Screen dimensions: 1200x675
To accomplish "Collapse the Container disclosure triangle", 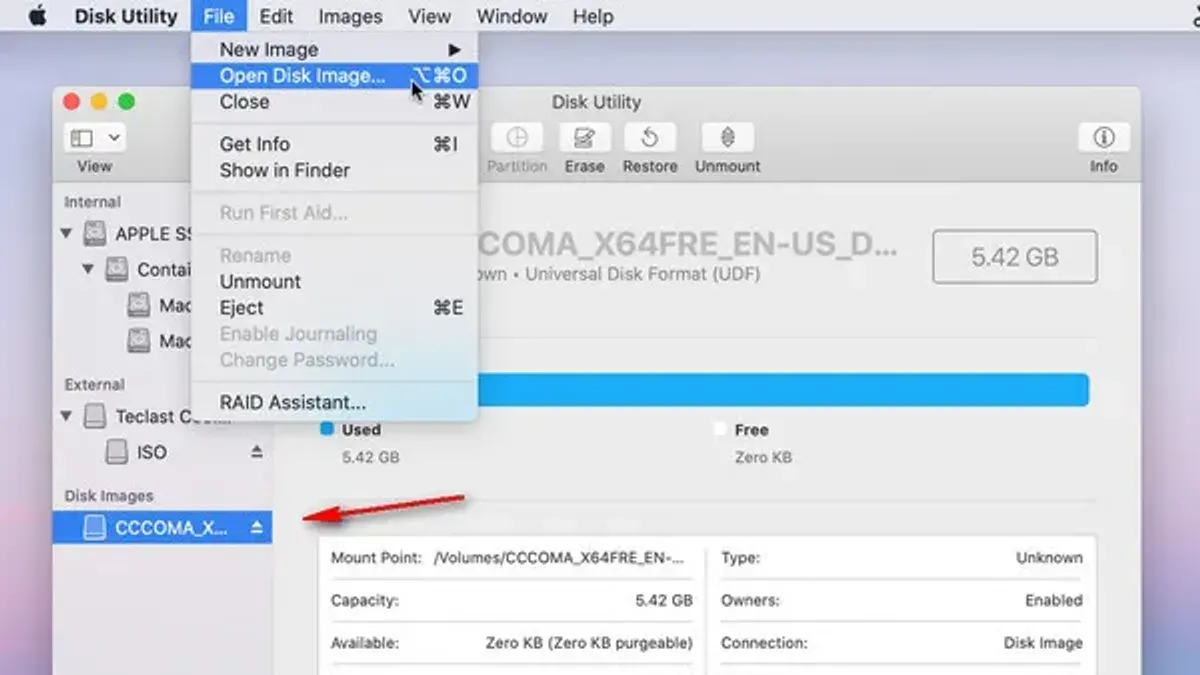I will [89, 269].
